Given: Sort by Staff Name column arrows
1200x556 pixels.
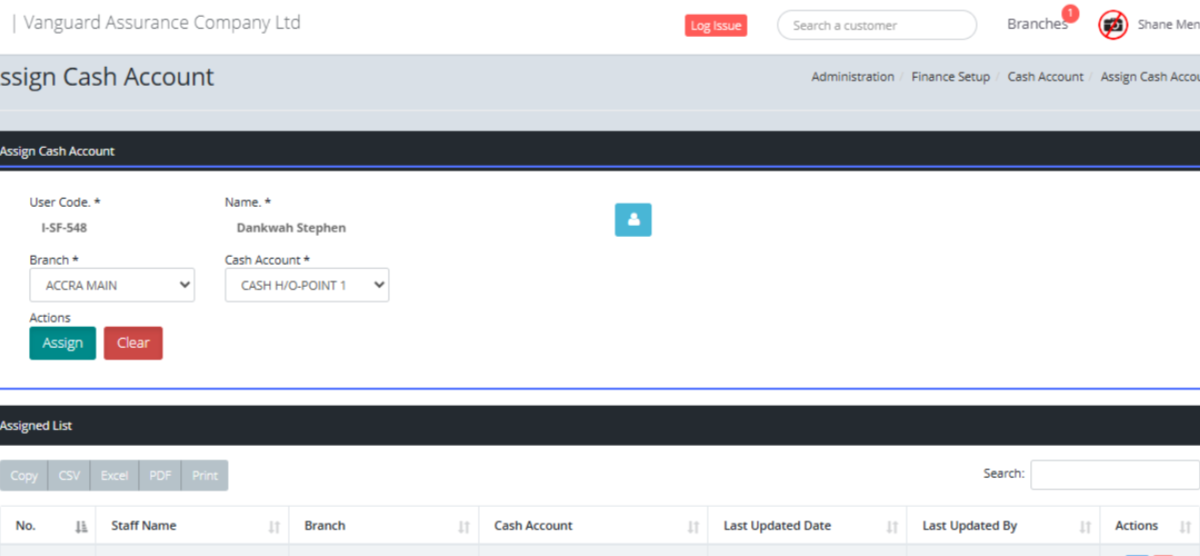Looking at the screenshot, I should pyautogui.click(x=274, y=526).
